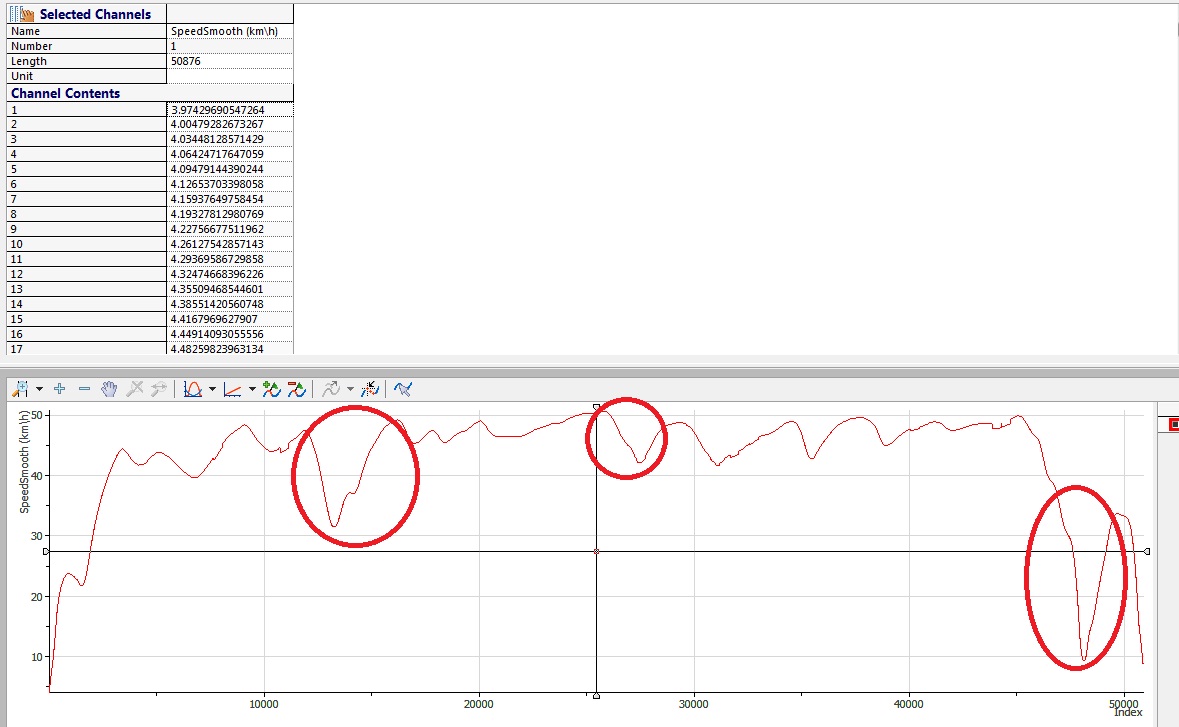Viewport: 1179px width, 727px height.
Task: Click the cursor crosshair mode icon
Action: coord(369,389)
